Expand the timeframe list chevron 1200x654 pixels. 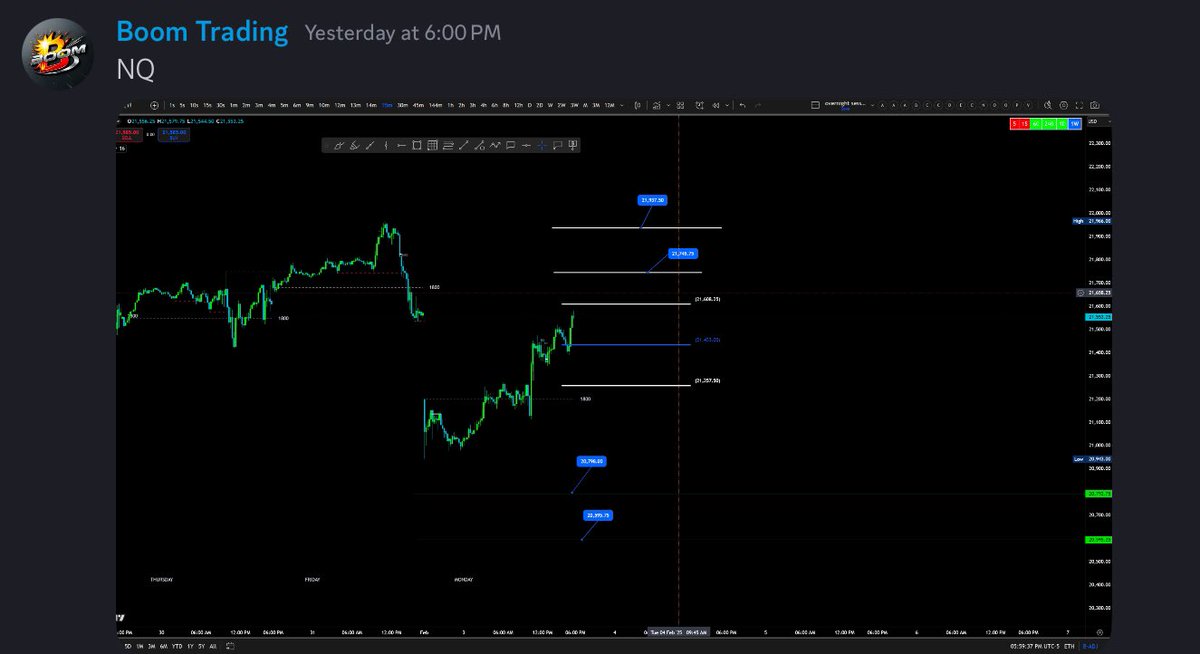click(622, 104)
